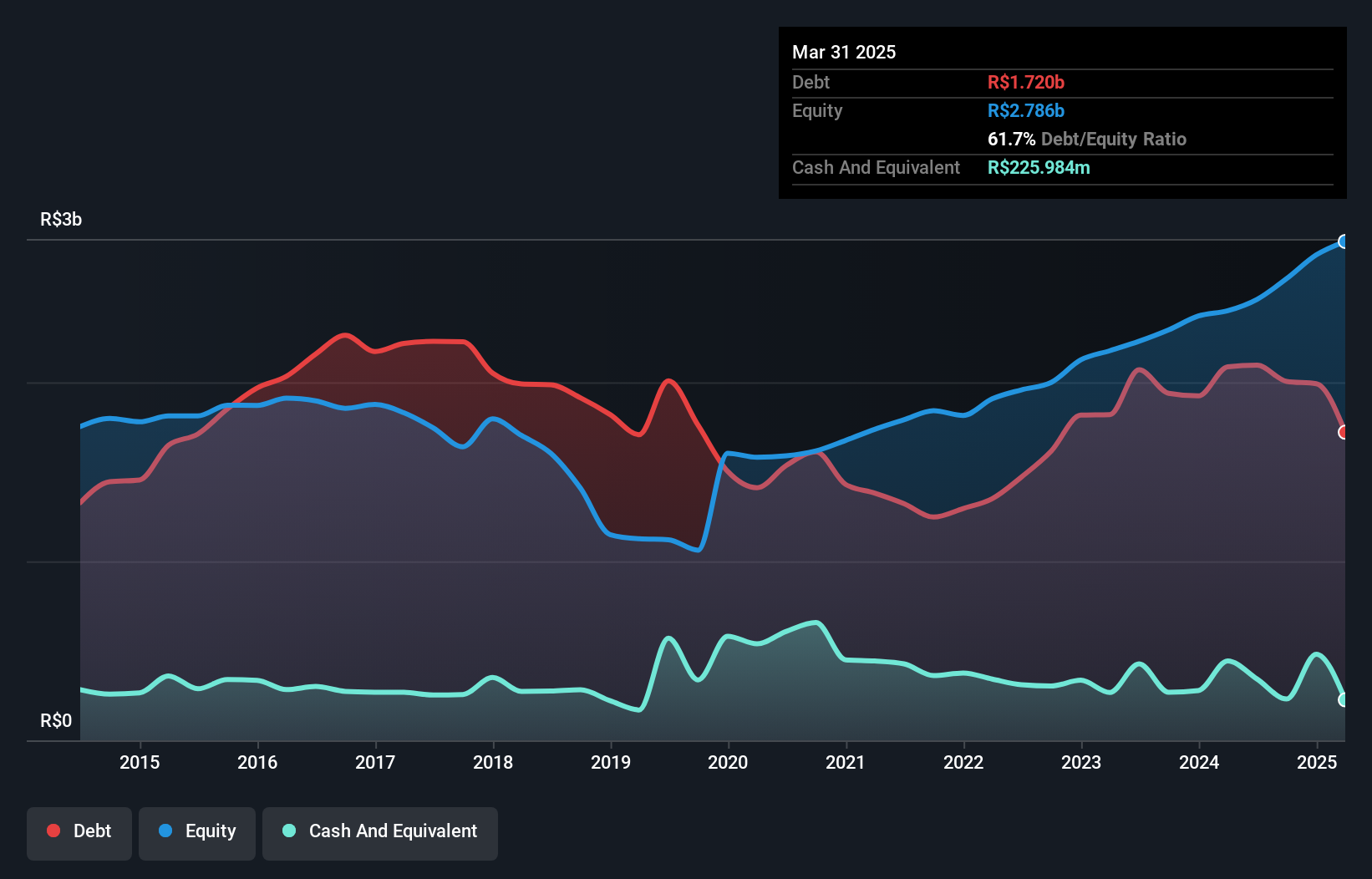
Task: Toggle Cash And Equivalent legend button
Action: tap(380, 832)
